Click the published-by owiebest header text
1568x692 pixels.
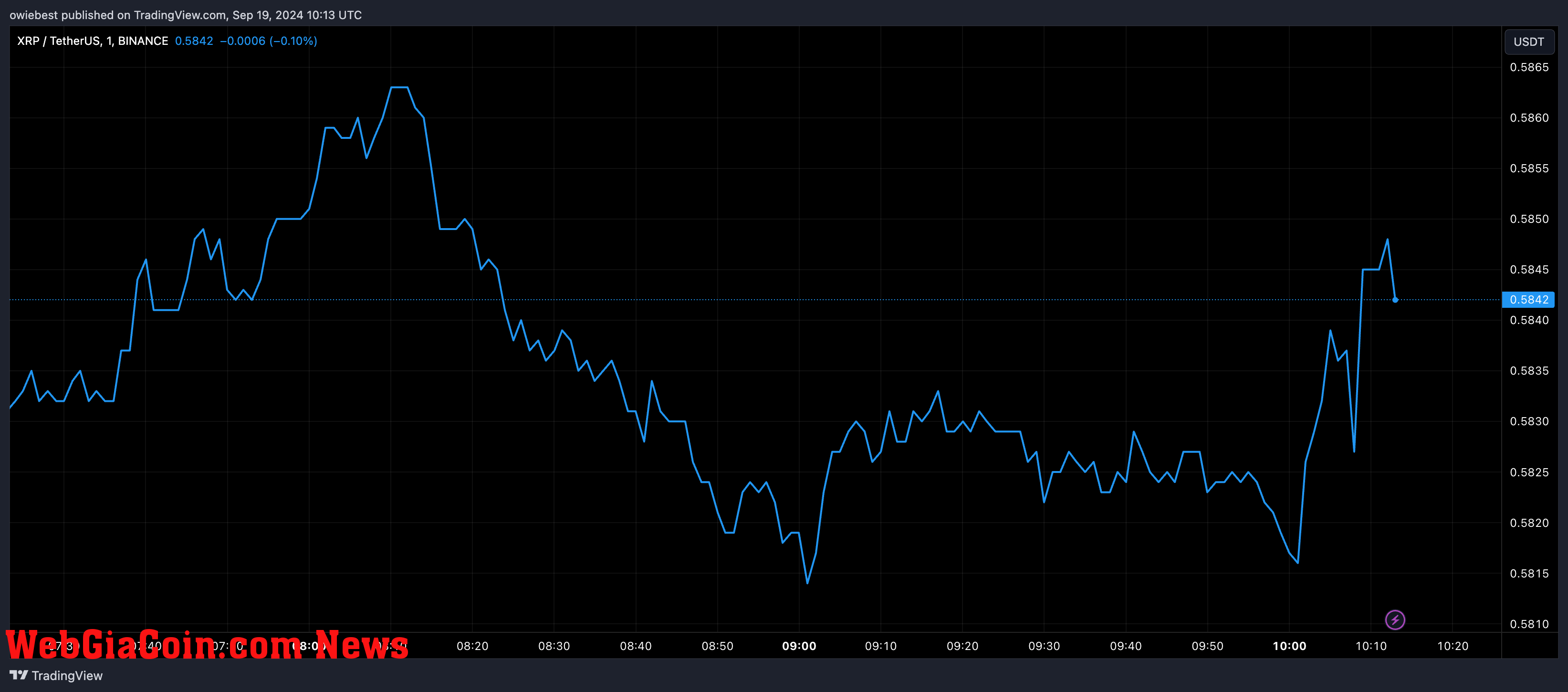point(186,15)
